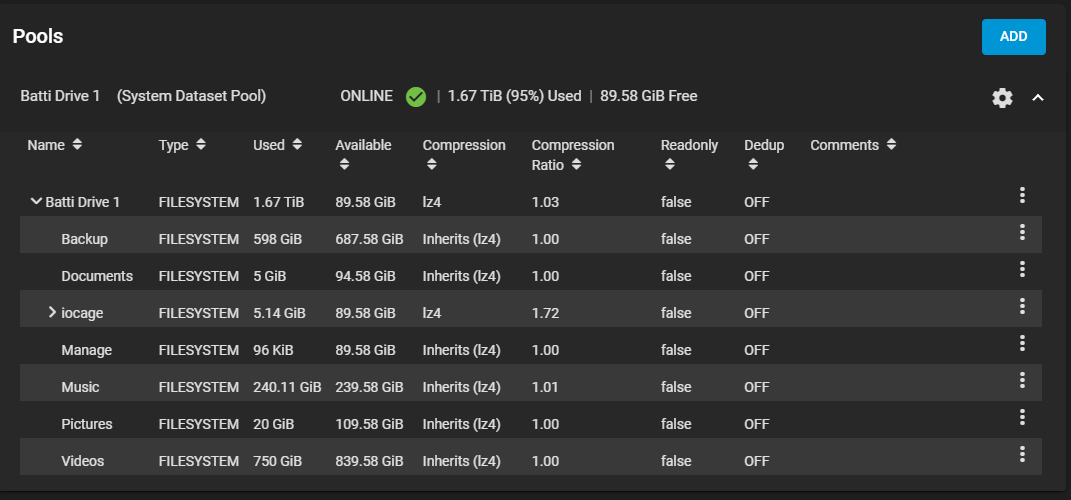Collapse the Batti Drive 1 dataset row
The width and height of the screenshot is (1071, 500).
coord(36,202)
